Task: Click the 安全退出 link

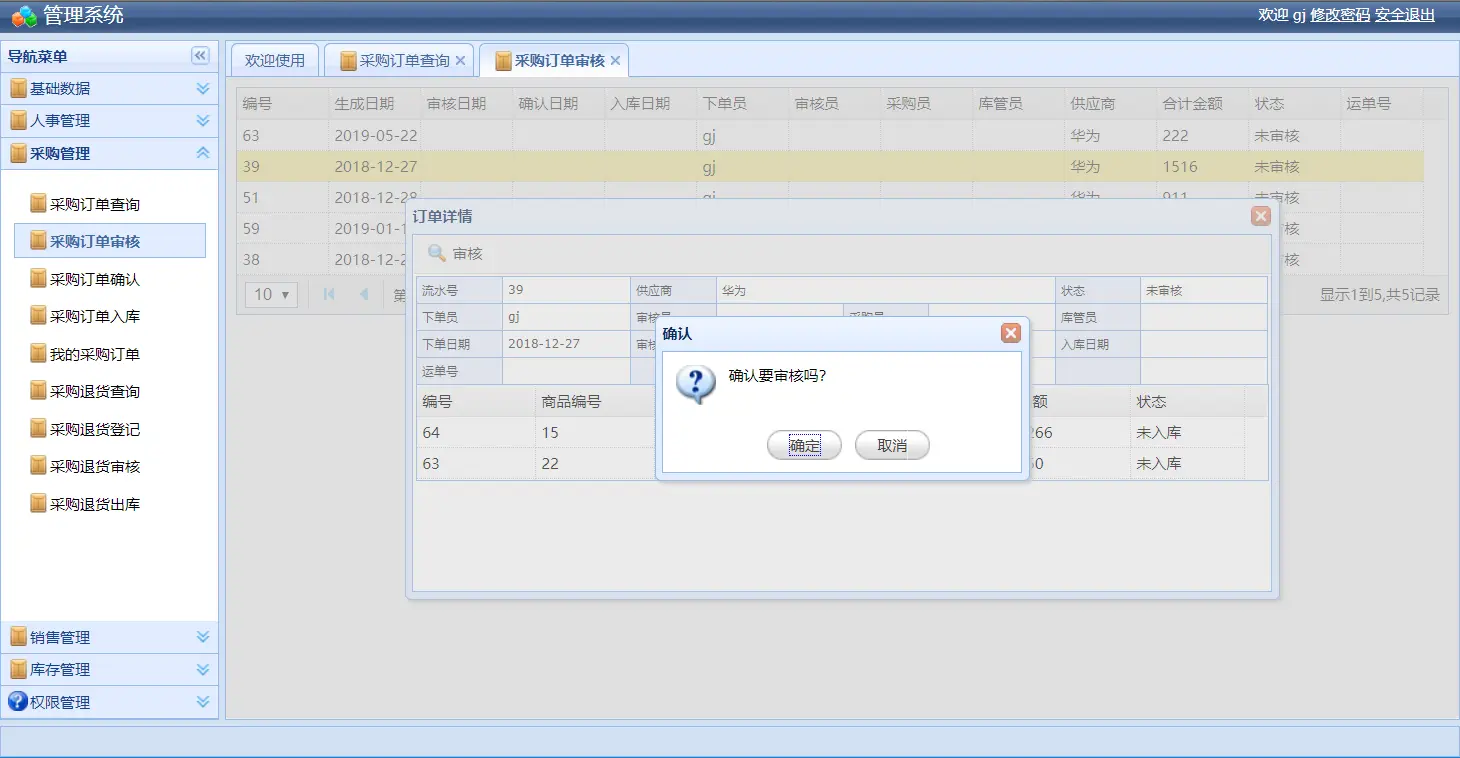Action: pos(1405,15)
